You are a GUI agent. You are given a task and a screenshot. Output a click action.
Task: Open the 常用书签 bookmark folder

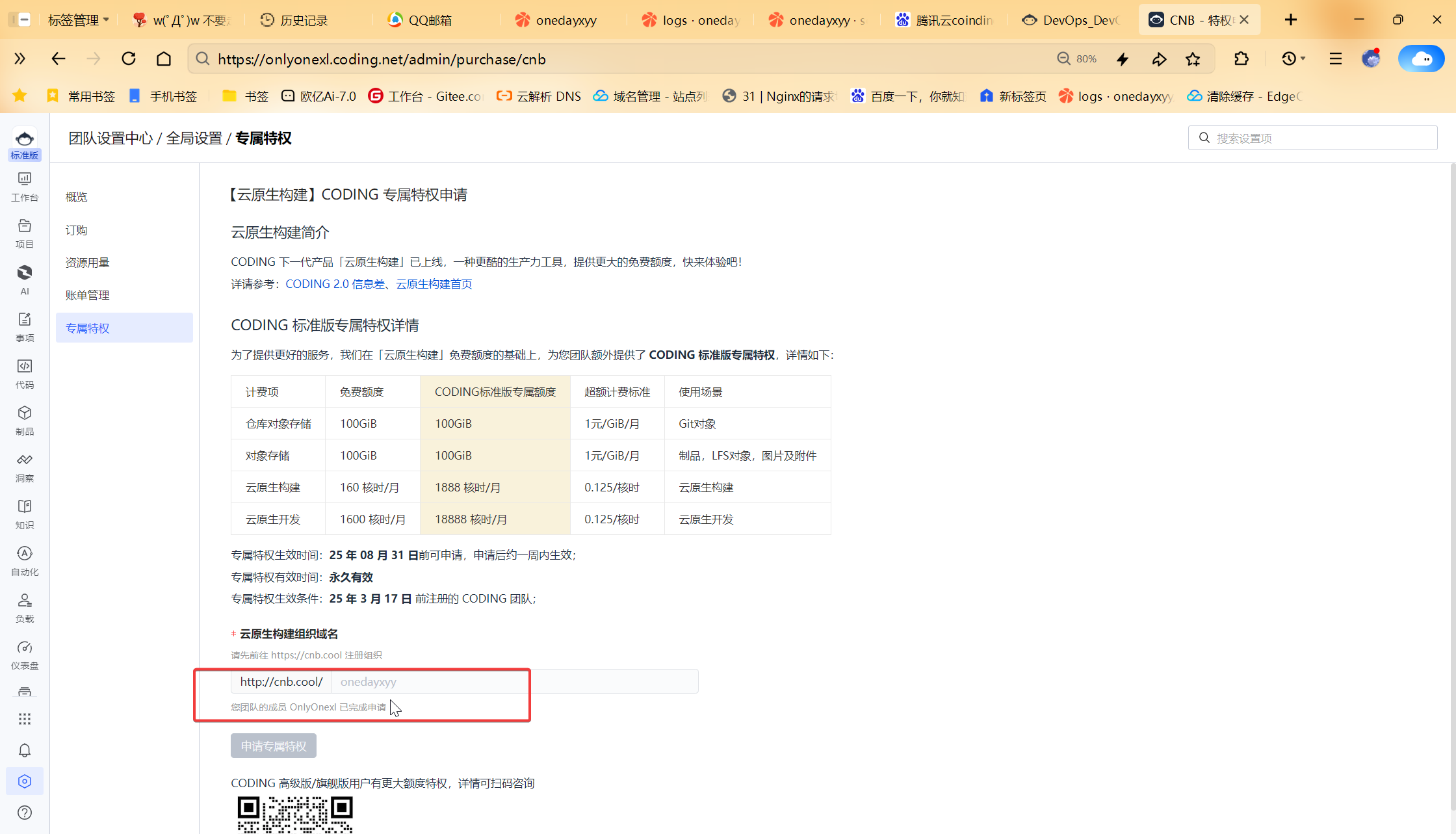pyautogui.click(x=81, y=96)
